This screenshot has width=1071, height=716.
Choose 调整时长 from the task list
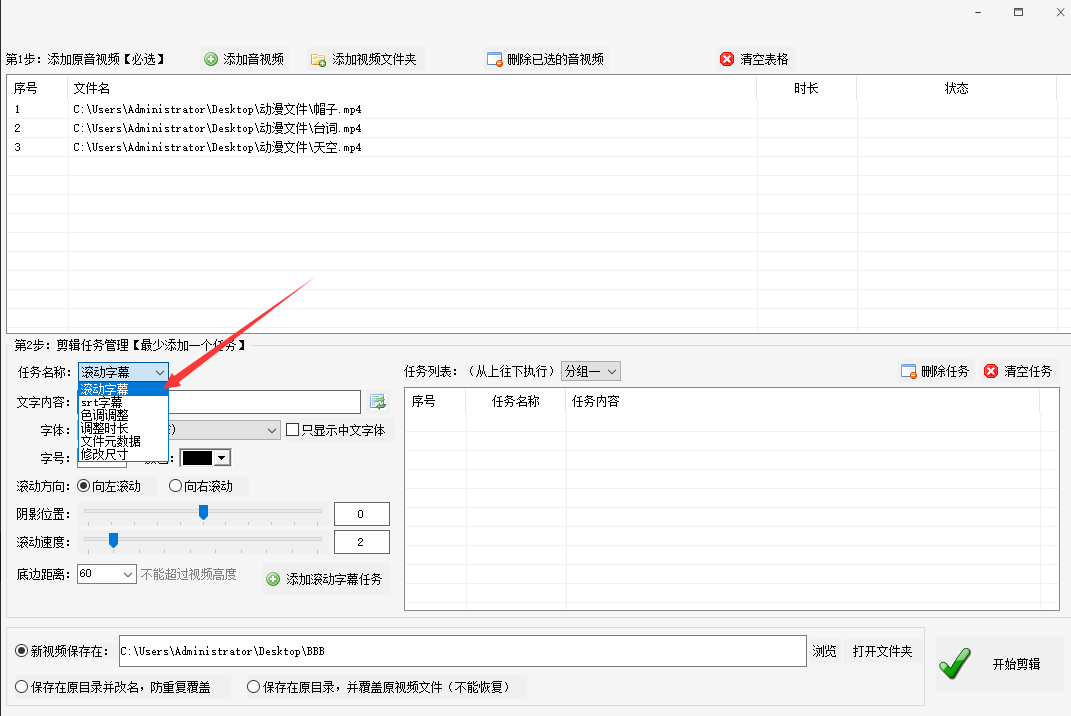[x=123, y=428]
